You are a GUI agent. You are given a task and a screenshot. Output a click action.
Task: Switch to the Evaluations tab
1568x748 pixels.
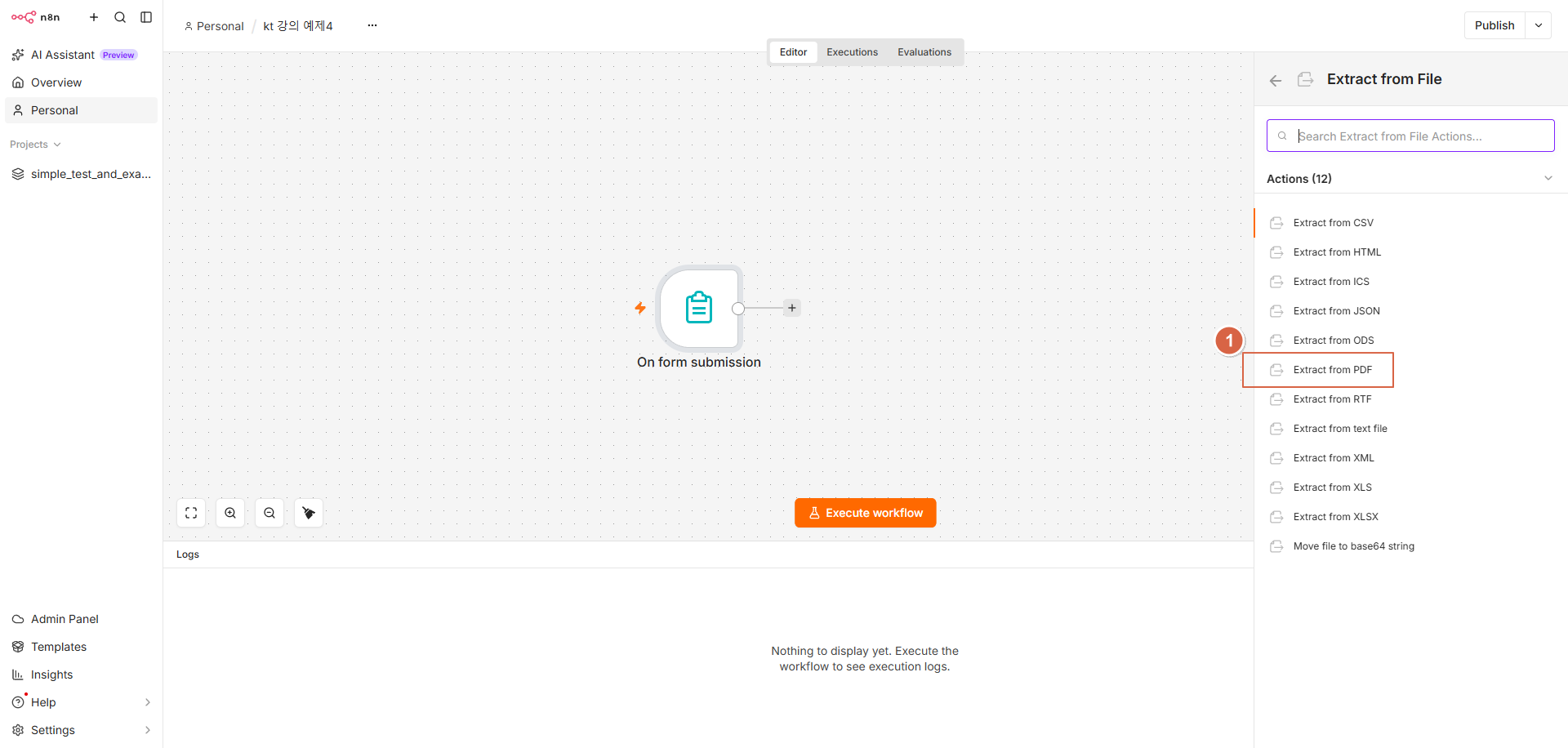pyautogui.click(x=924, y=52)
